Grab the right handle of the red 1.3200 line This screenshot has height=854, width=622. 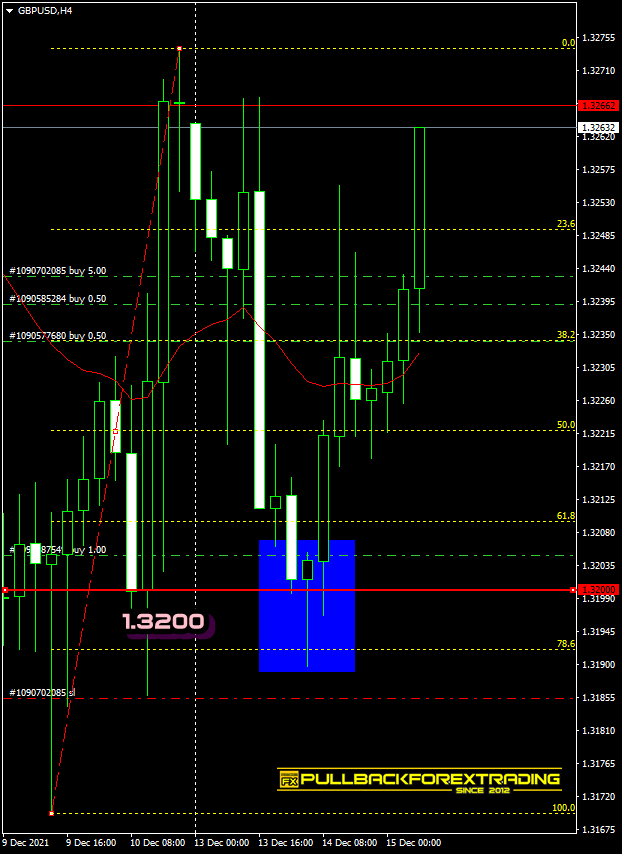573,591
